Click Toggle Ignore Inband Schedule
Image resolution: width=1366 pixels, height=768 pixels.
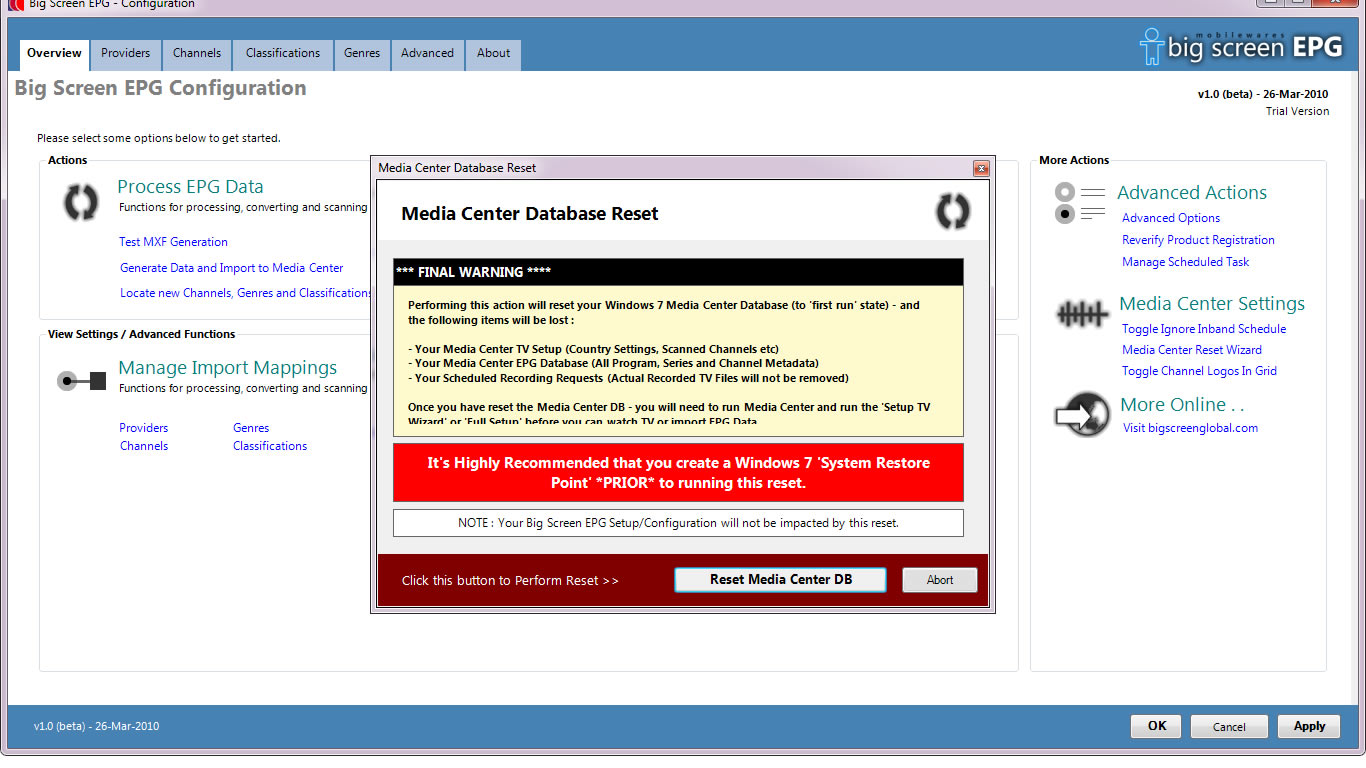(x=1204, y=329)
